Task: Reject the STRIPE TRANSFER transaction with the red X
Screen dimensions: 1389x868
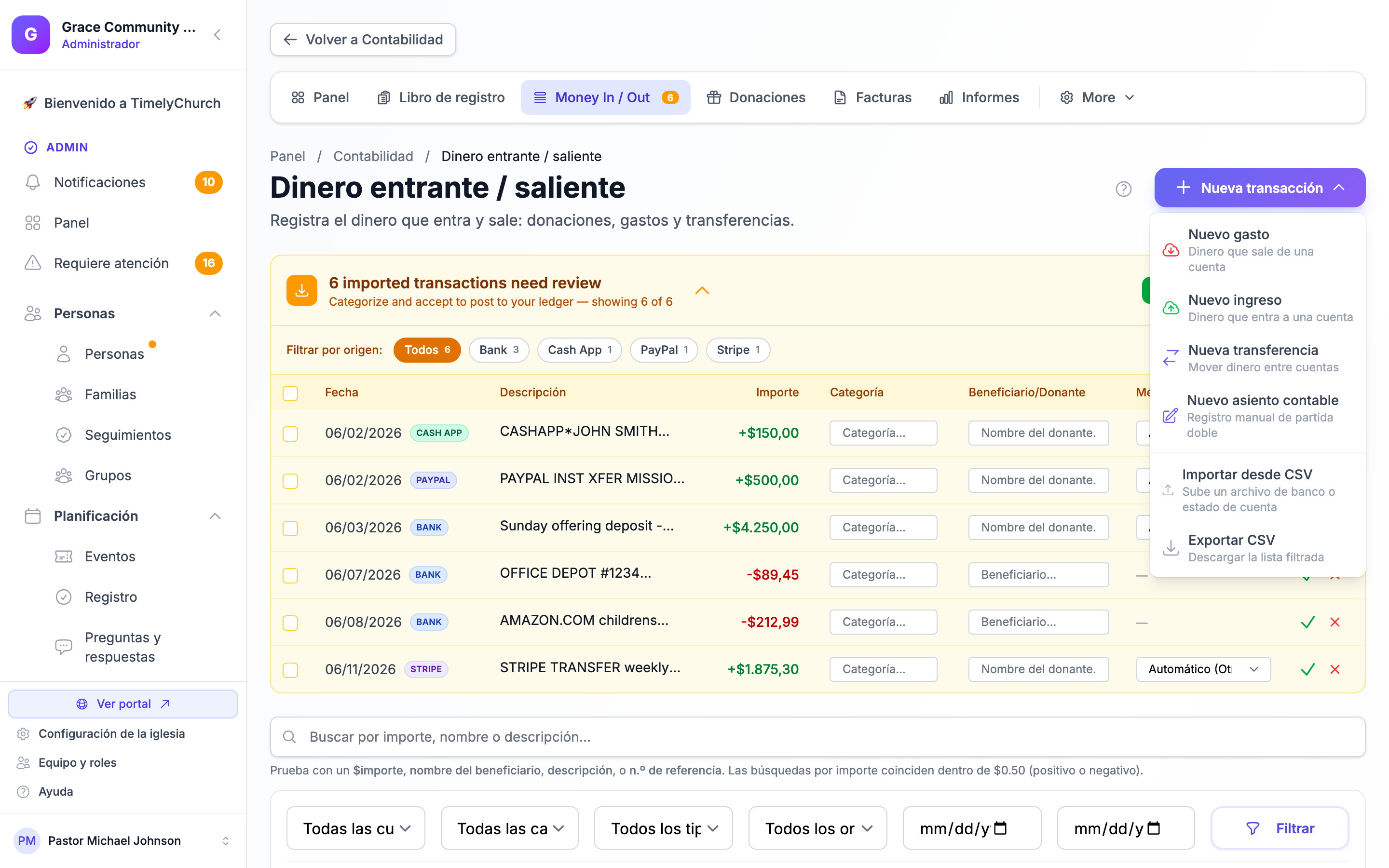Action: [1335, 669]
